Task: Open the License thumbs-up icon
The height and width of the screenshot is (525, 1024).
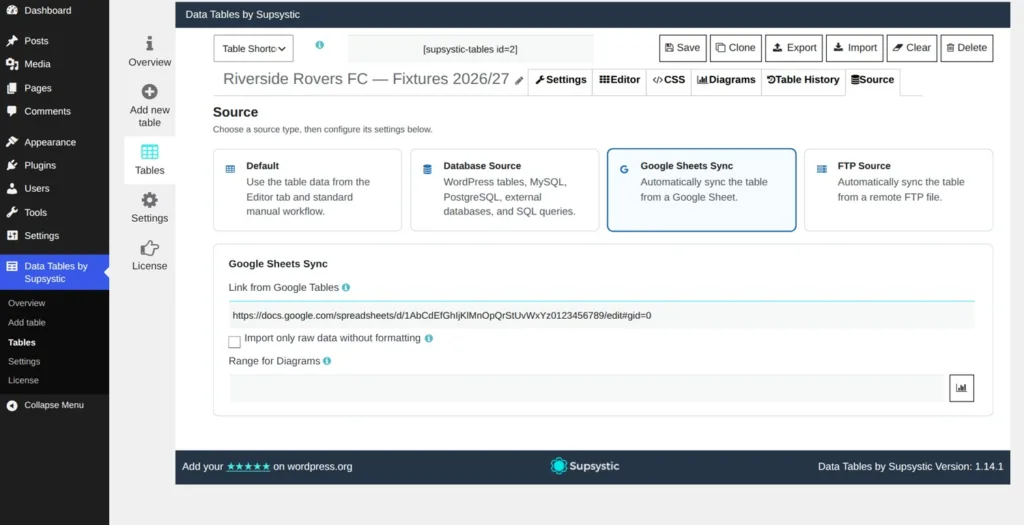Action: (x=150, y=248)
